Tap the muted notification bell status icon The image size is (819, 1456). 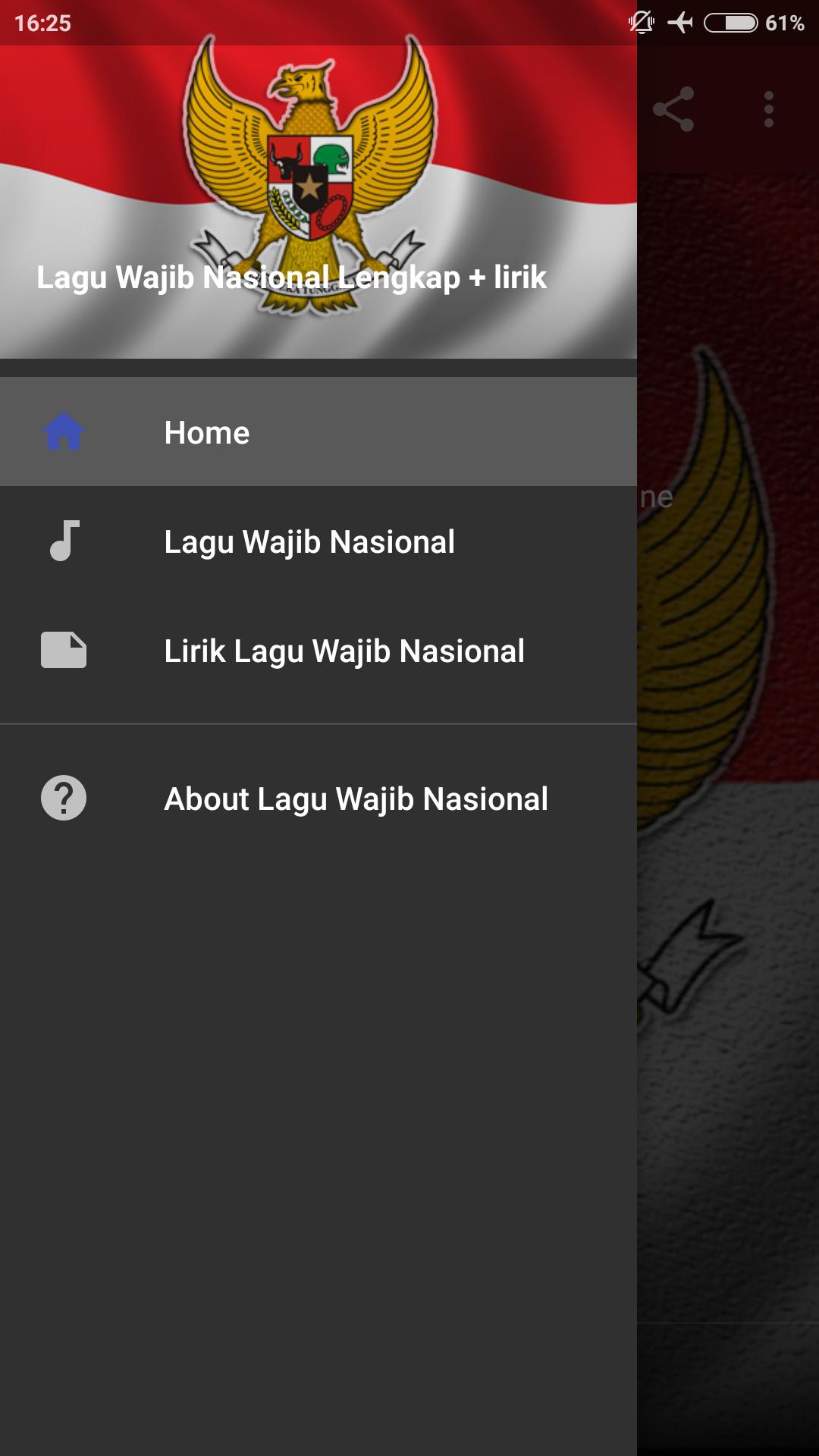tap(642, 23)
